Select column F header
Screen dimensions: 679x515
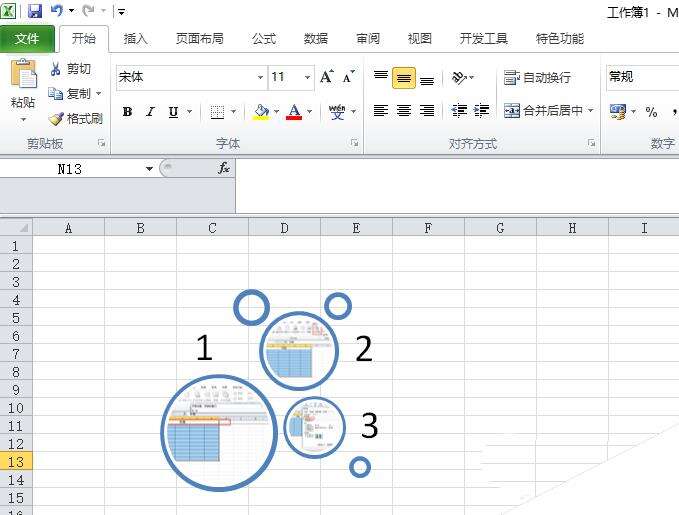(428, 228)
